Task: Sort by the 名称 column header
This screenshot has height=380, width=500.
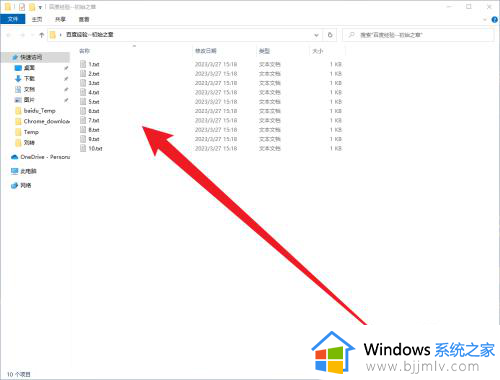Action: tap(84, 51)
